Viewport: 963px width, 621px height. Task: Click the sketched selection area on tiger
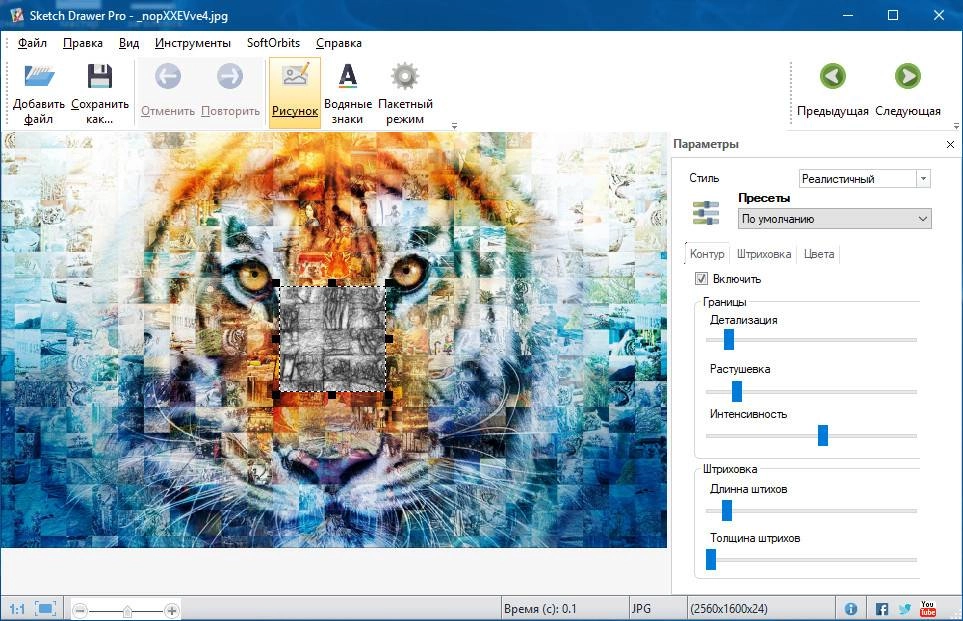click(x=332, y=338)
